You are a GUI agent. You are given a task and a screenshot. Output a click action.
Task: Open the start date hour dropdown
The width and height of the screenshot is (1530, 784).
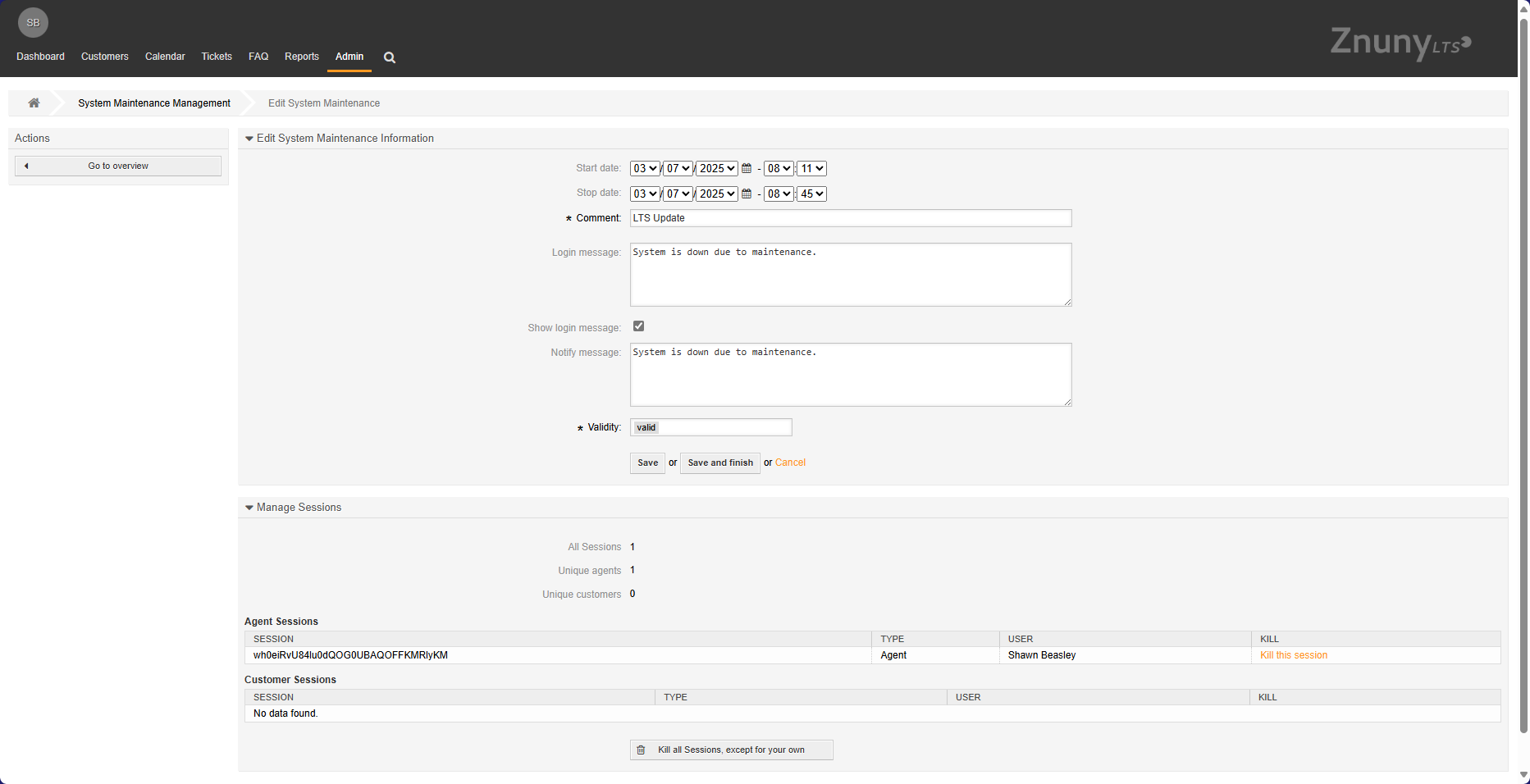tap(779, 169)
